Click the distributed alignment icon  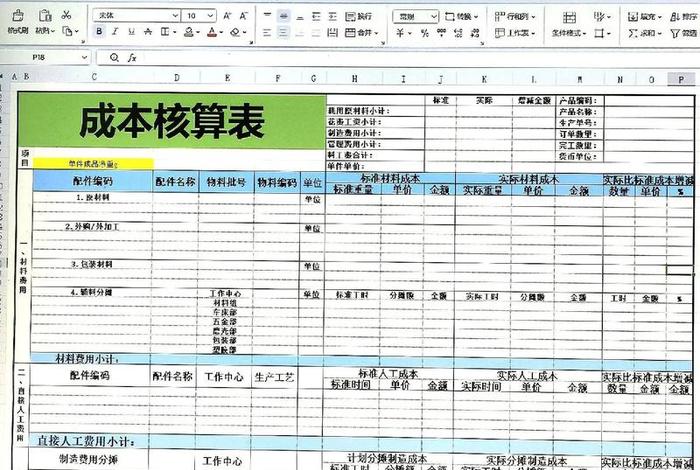pos(333,33)
